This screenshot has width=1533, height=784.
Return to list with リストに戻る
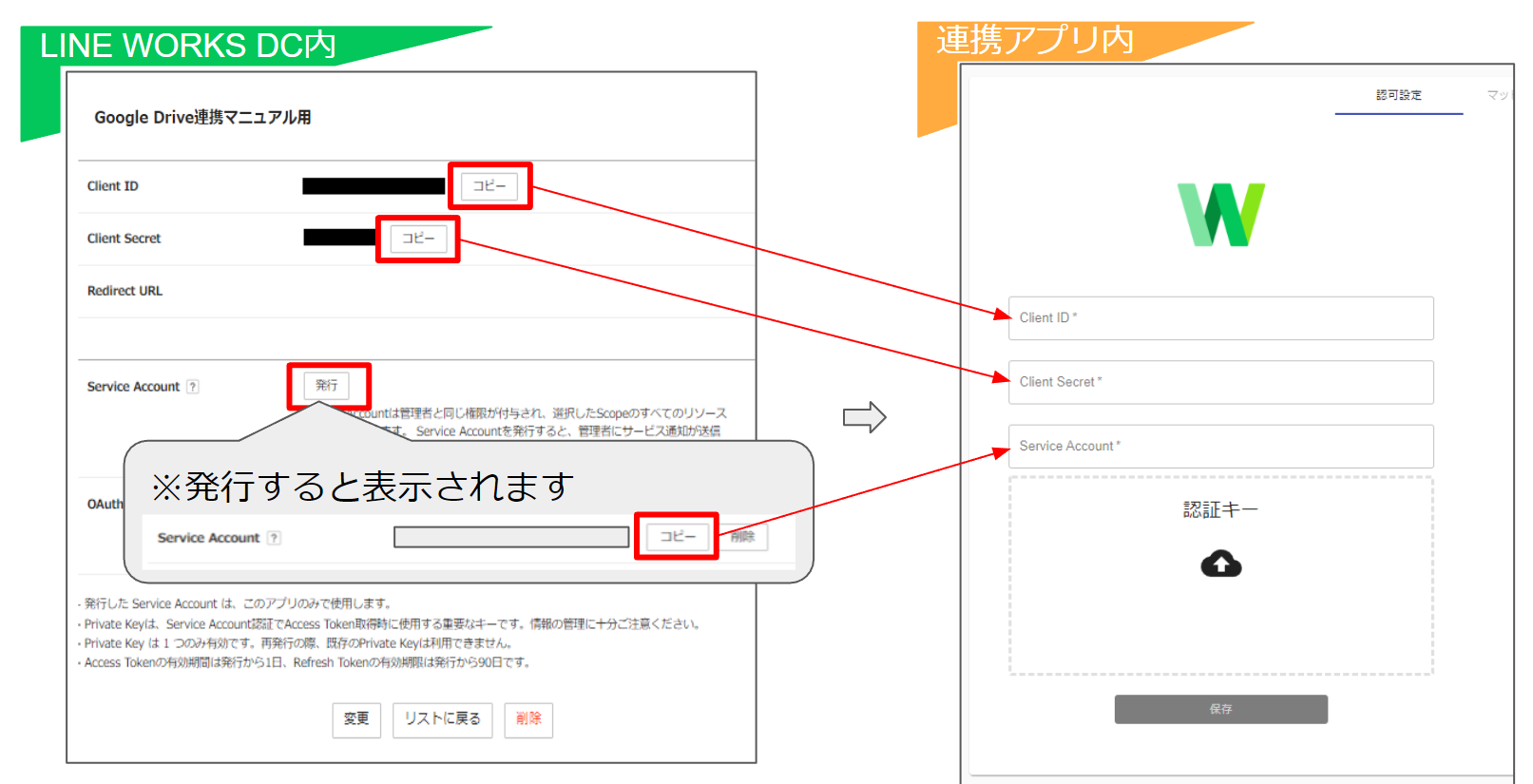[x=442, y=719]
